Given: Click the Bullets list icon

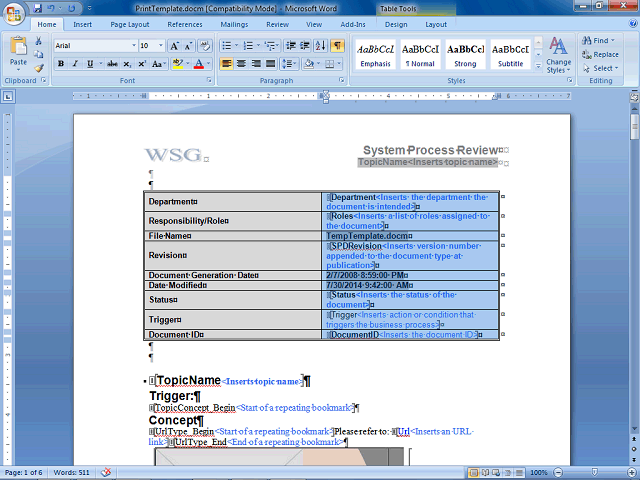Looking at the screenshot, I should click(x=227, y=46).
